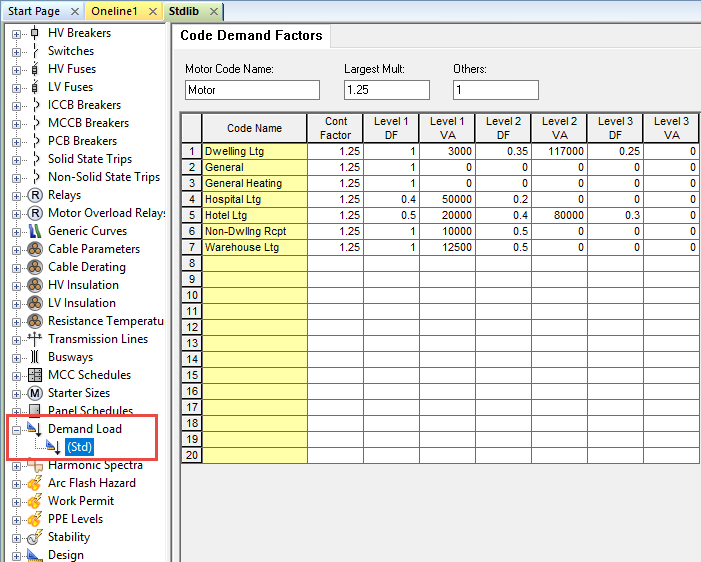Viewport: 701px width, 562px height.
Task: Select the Hospital Ltg code name cell
Action: (x=255, y=199)
